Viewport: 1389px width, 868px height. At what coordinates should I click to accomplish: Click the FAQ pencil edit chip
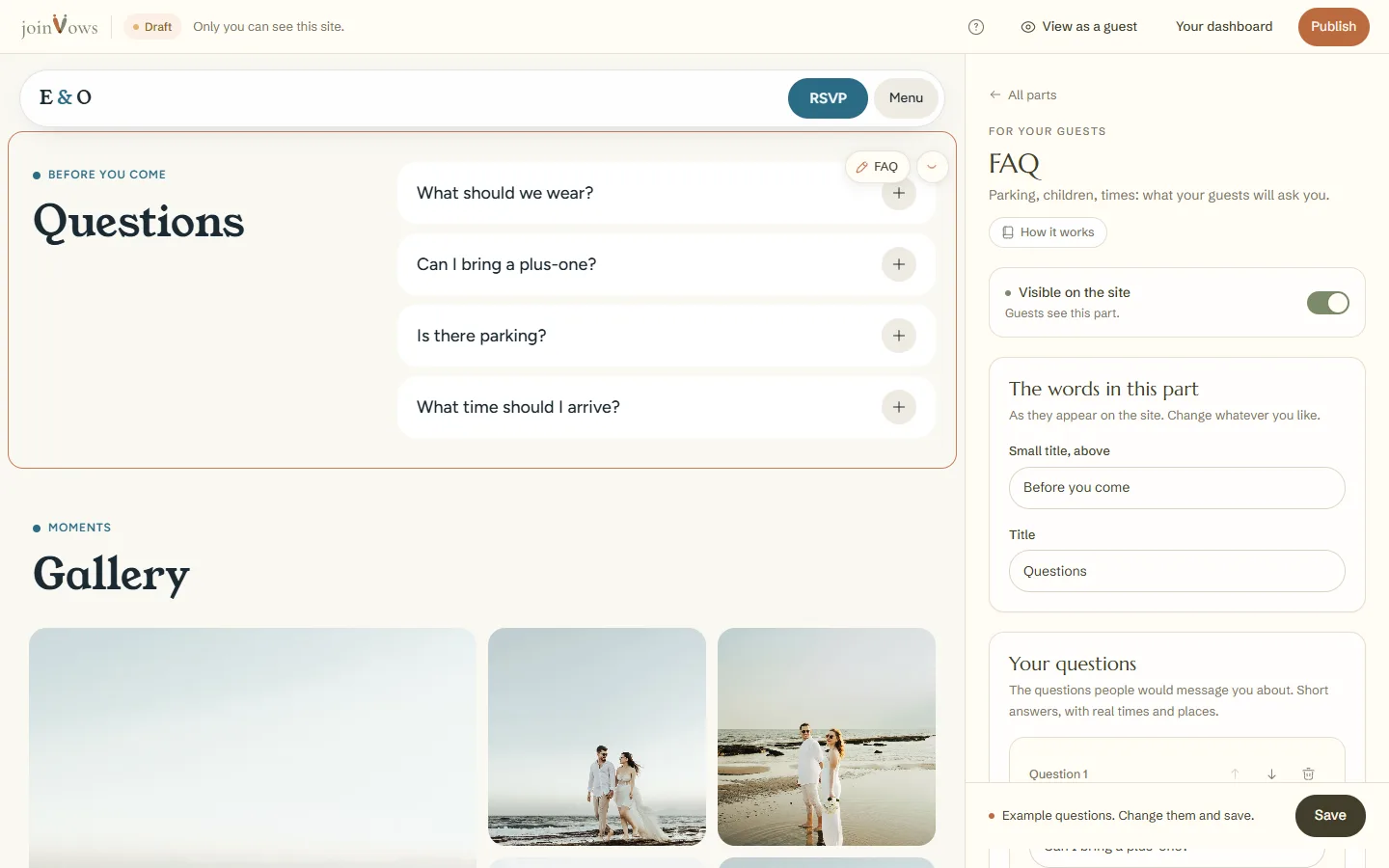pos(877,167)
